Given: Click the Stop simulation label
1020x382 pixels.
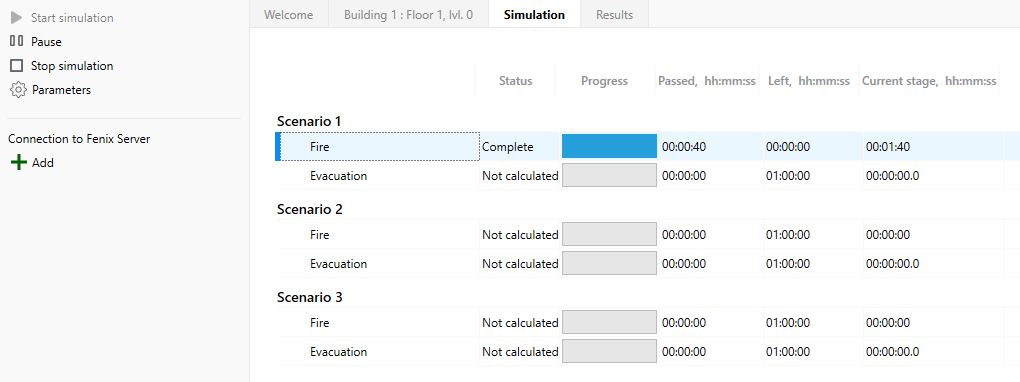Looking at the screenshot, I should coord(72,66).
